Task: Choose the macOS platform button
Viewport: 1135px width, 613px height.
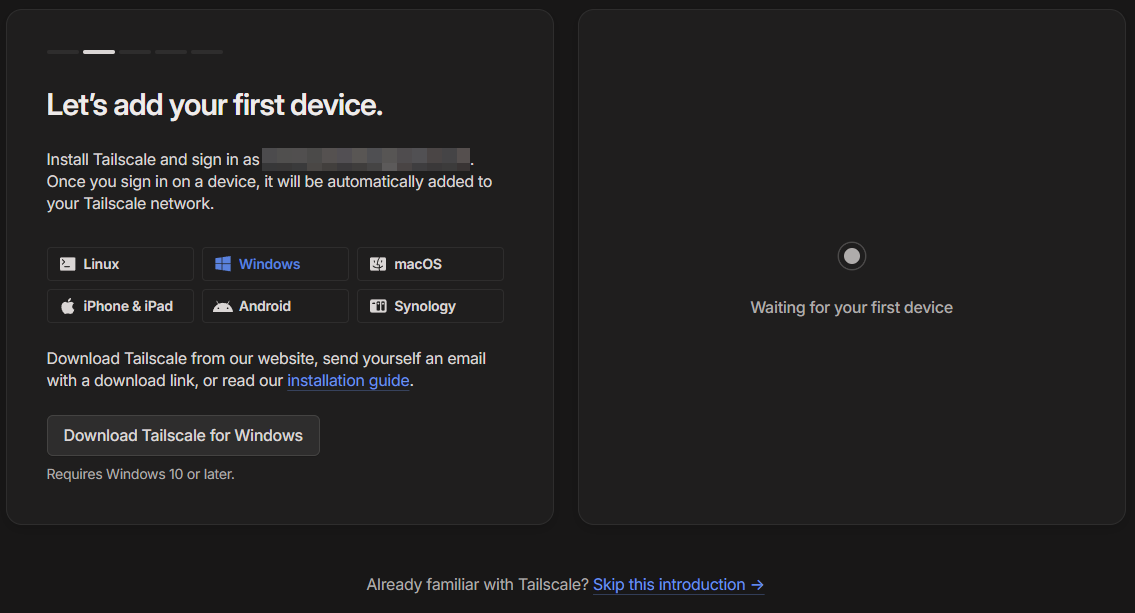Action: point(430,264)
